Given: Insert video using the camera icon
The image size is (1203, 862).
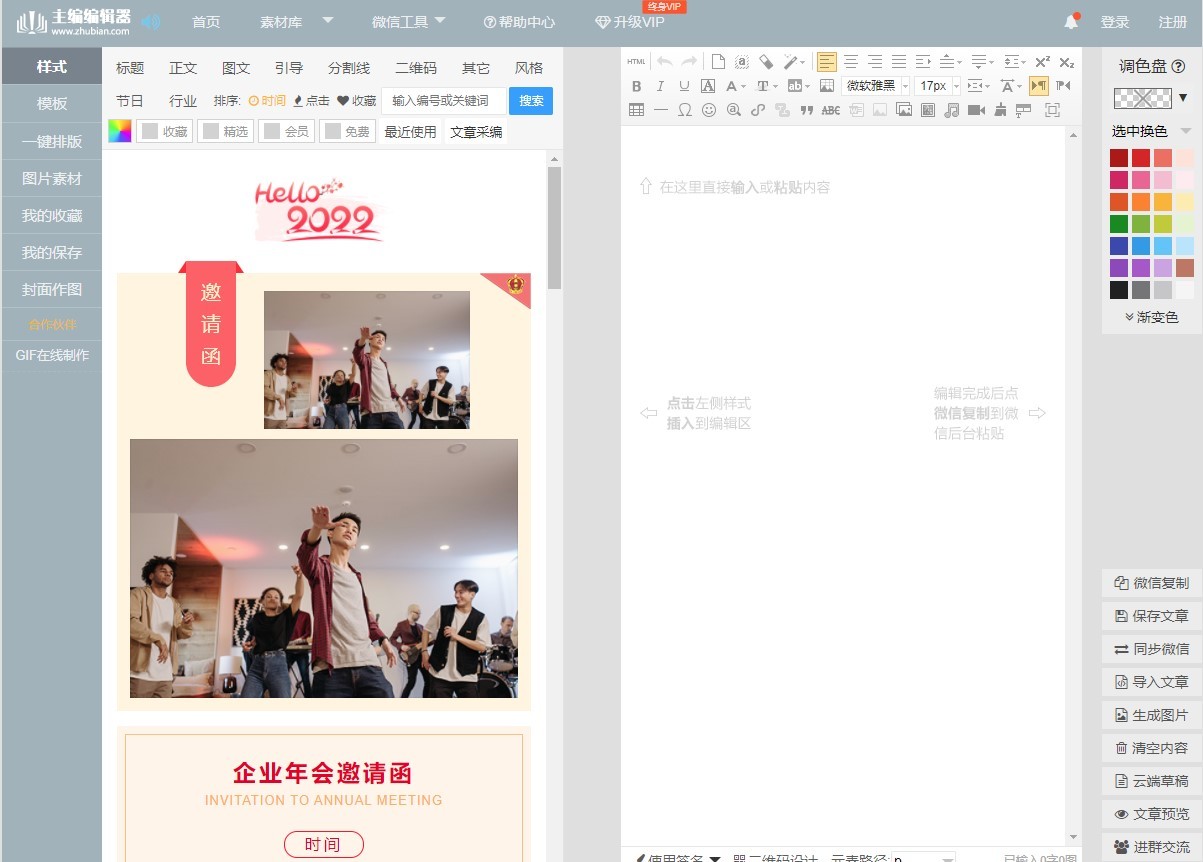Looking at the screenshot, I should coord(976,110).
